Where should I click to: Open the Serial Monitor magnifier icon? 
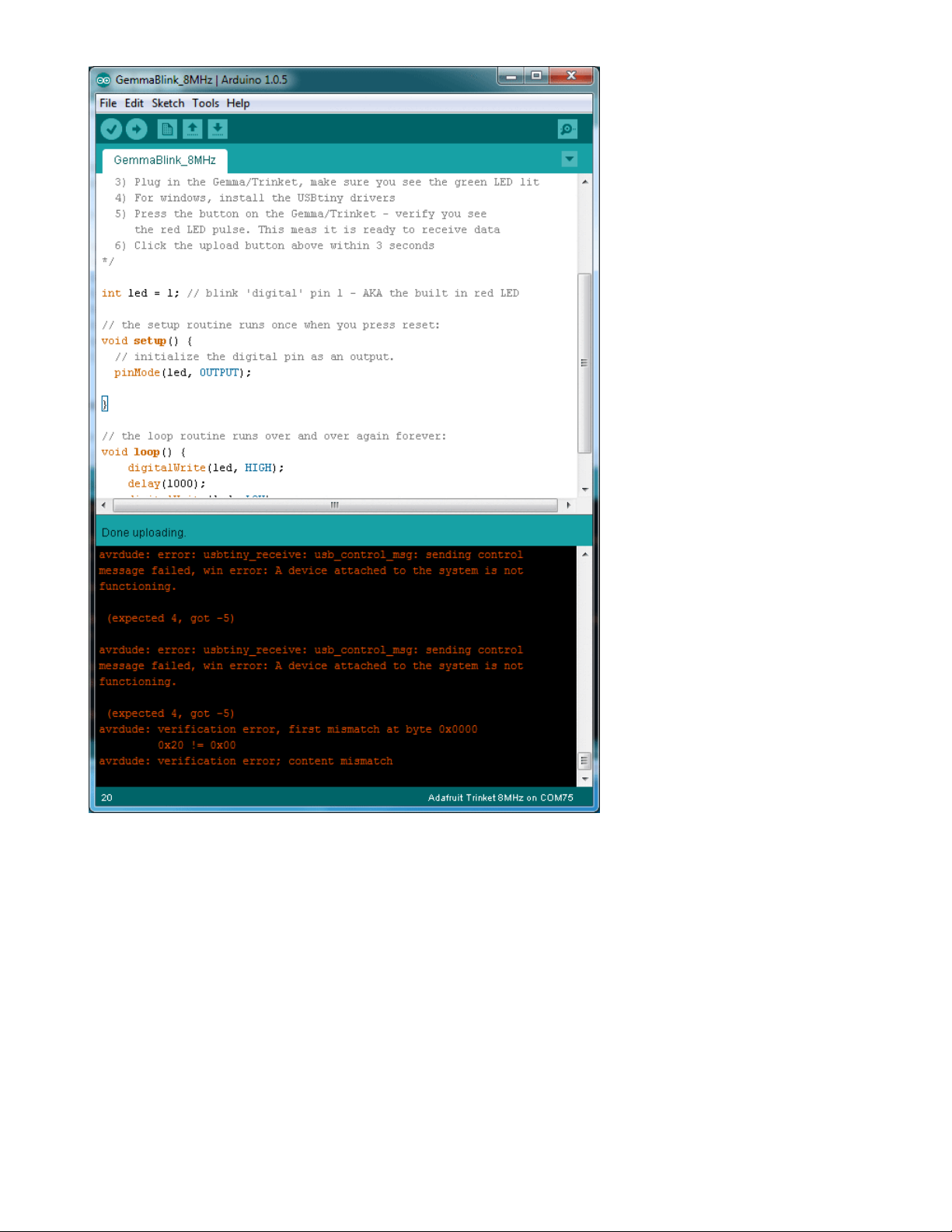coord(567,129)
